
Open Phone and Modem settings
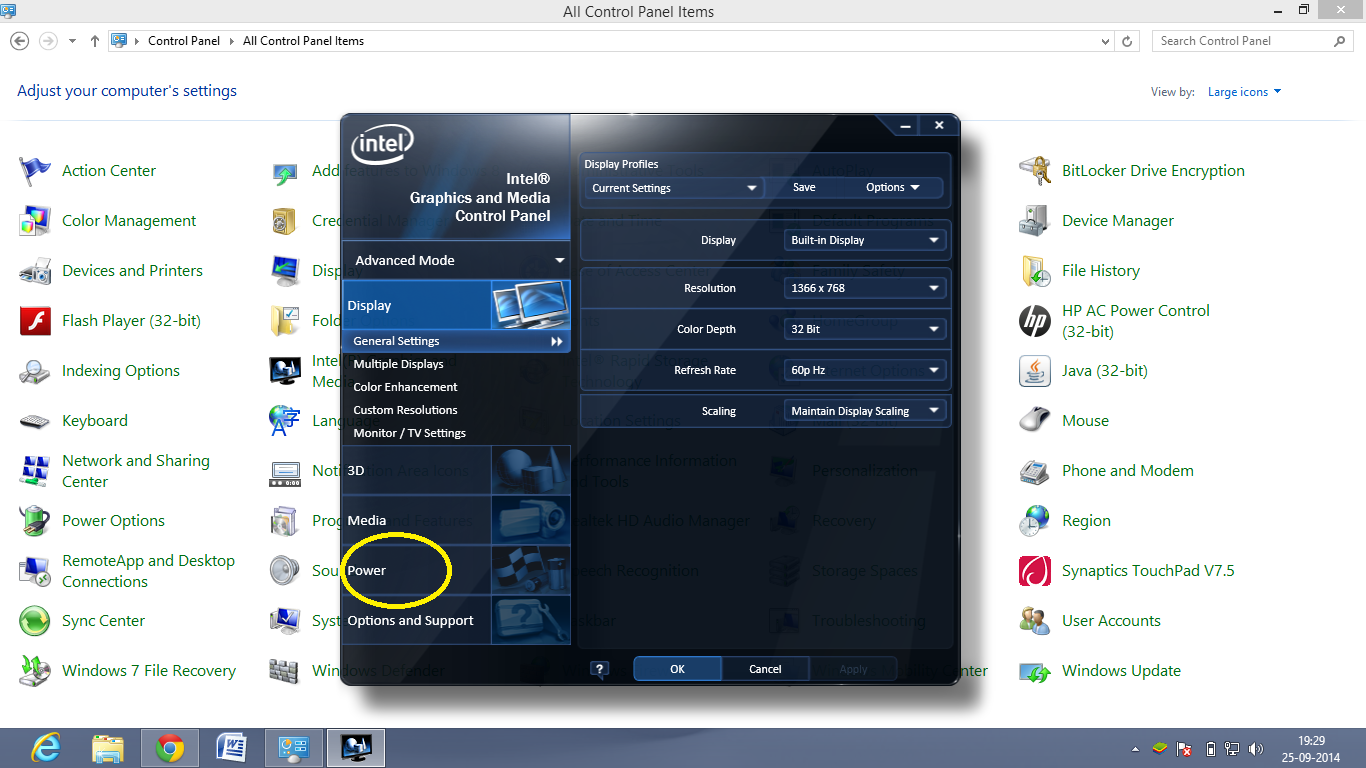point(1106,471)
